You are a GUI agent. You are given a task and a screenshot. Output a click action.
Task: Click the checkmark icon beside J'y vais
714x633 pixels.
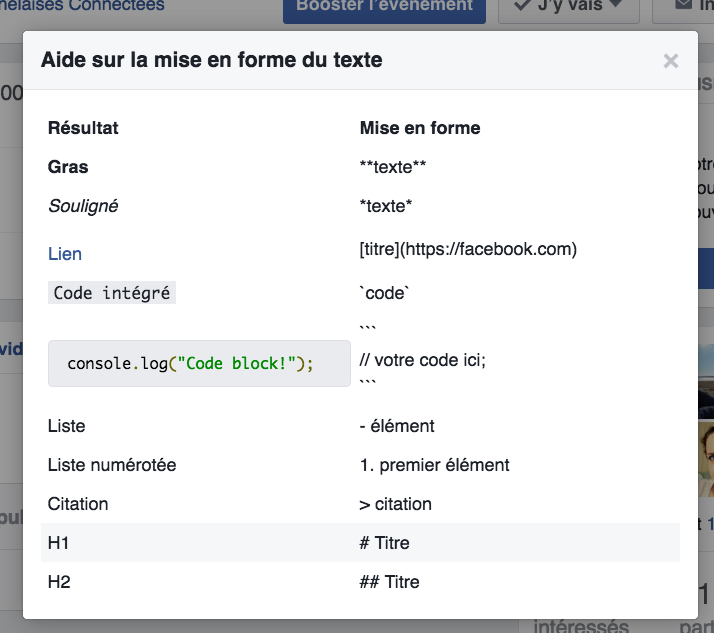pyautogui.click(x=522, y=7)
